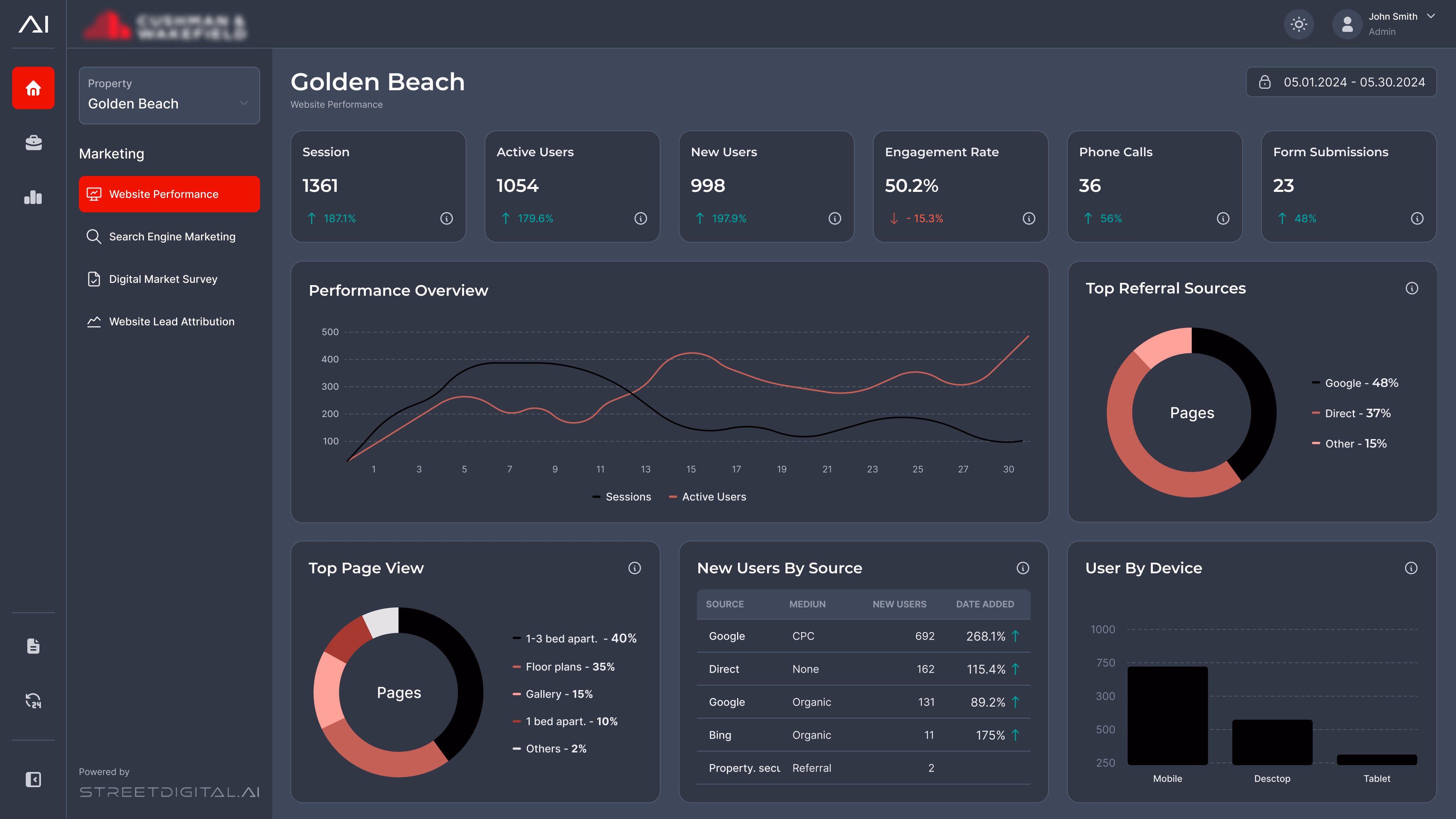The image size is (1456, 819).
Task: Open the 05.01.2024 - 05.30.2024 date range picker
Action: tap(1341, 82)
